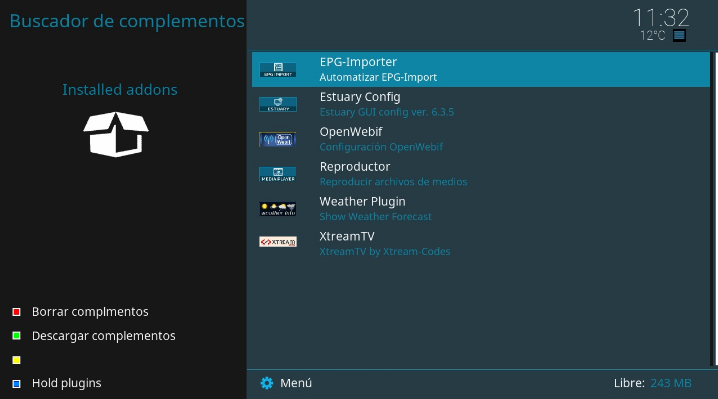
Task: Click the Menú gear icon
Action: pyautogui.click(x=267, y=383)
